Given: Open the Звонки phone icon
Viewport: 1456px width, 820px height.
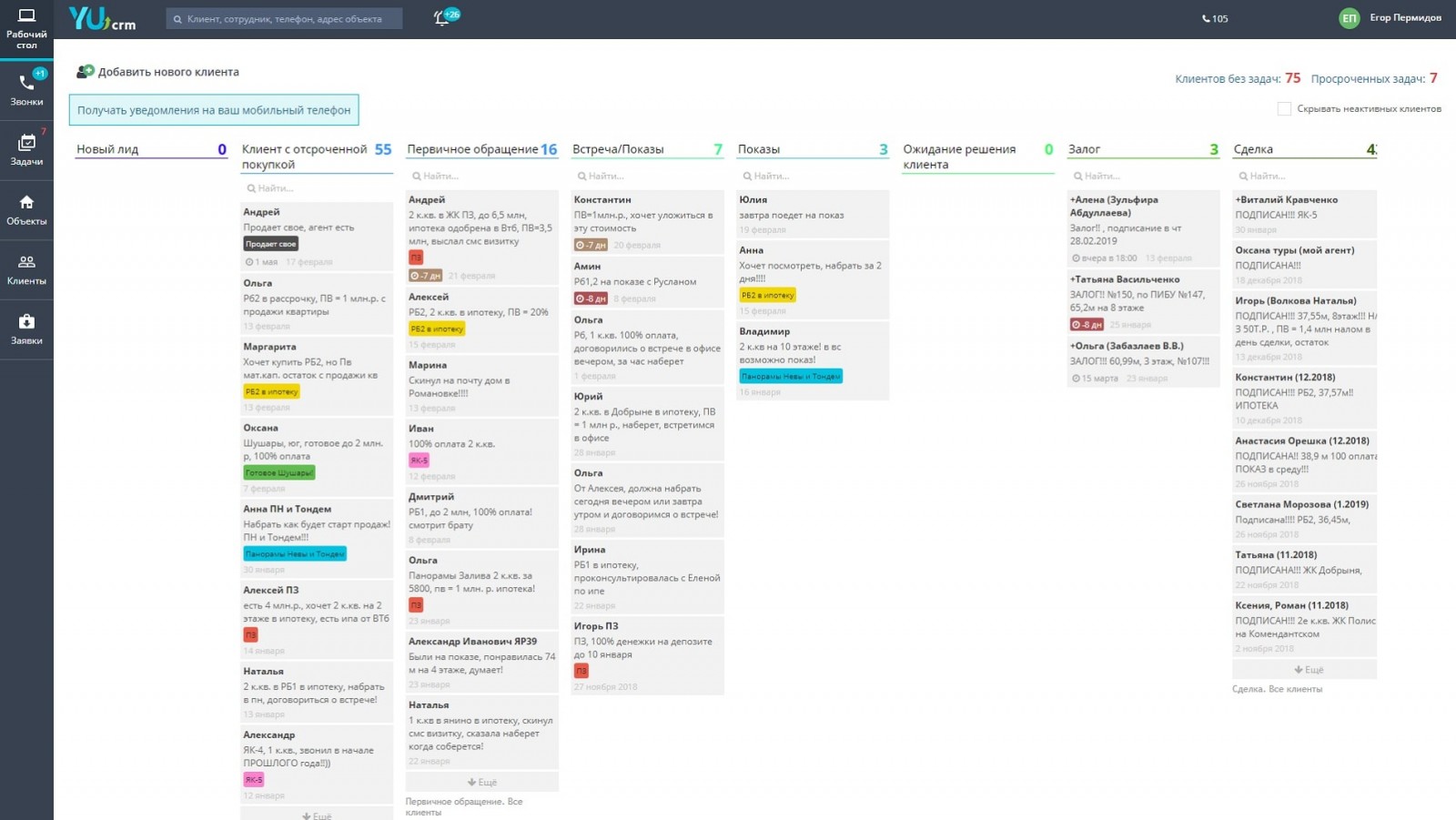Looking at the screenshot, I should (26, 83).
